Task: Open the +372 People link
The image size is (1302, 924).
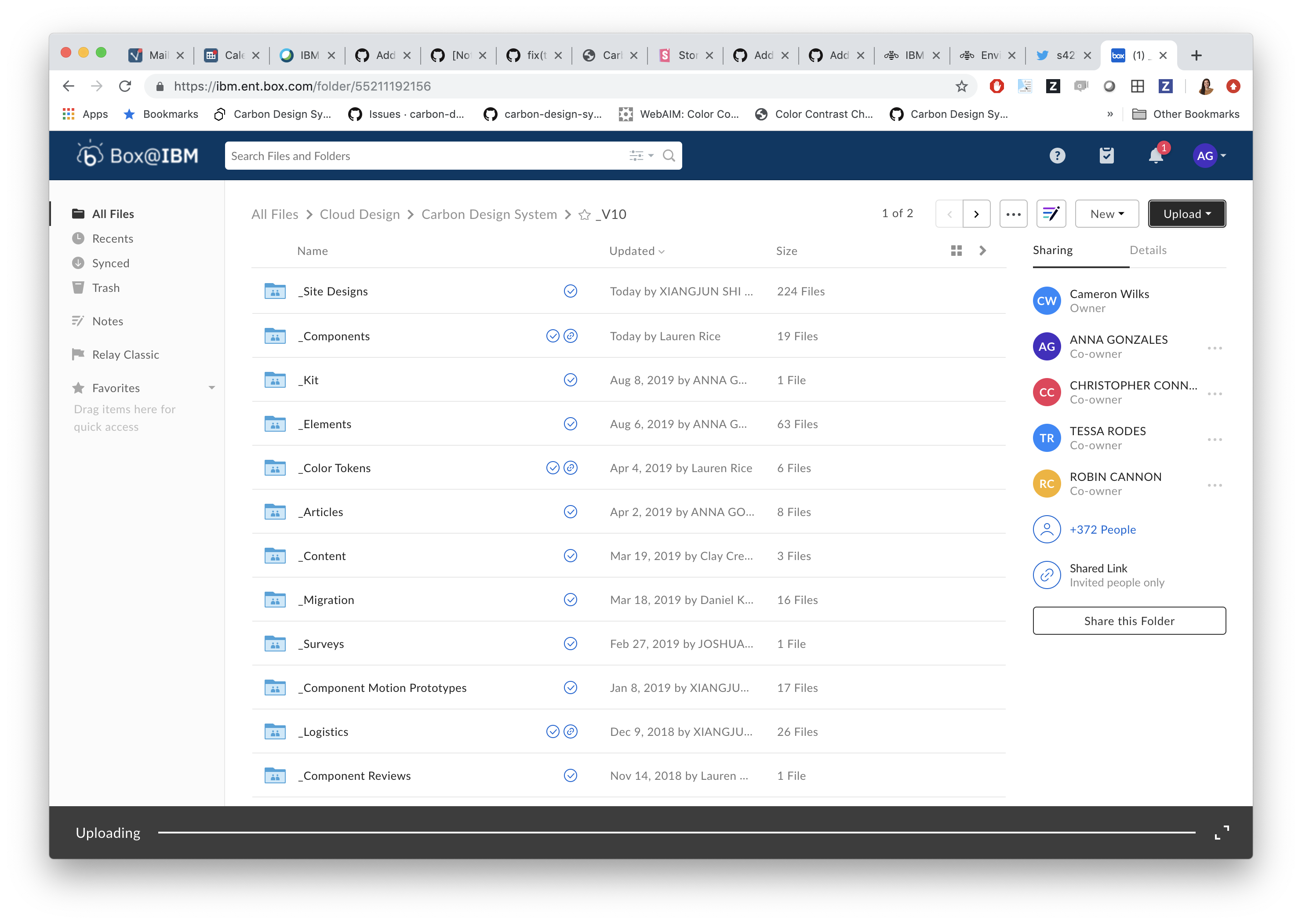Action: coord(1102,530)
